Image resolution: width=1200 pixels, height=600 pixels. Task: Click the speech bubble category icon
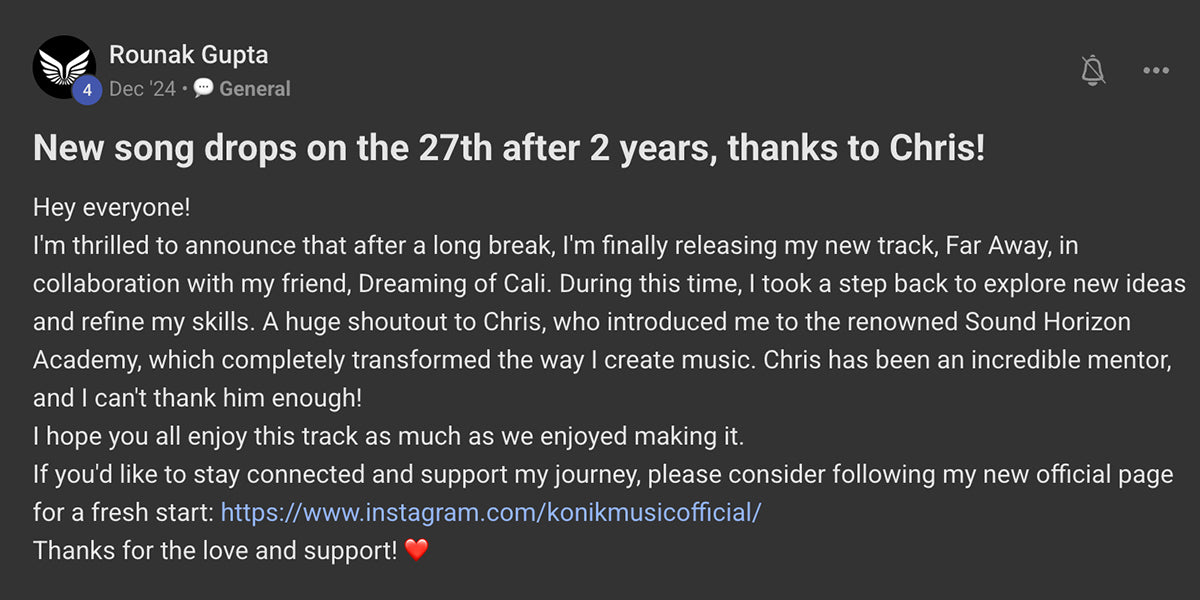tap(203, 89)
